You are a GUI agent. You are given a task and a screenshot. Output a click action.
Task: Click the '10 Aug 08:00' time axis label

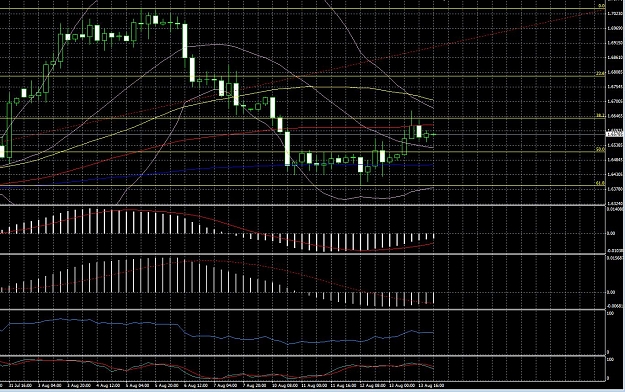pos(285,386)
